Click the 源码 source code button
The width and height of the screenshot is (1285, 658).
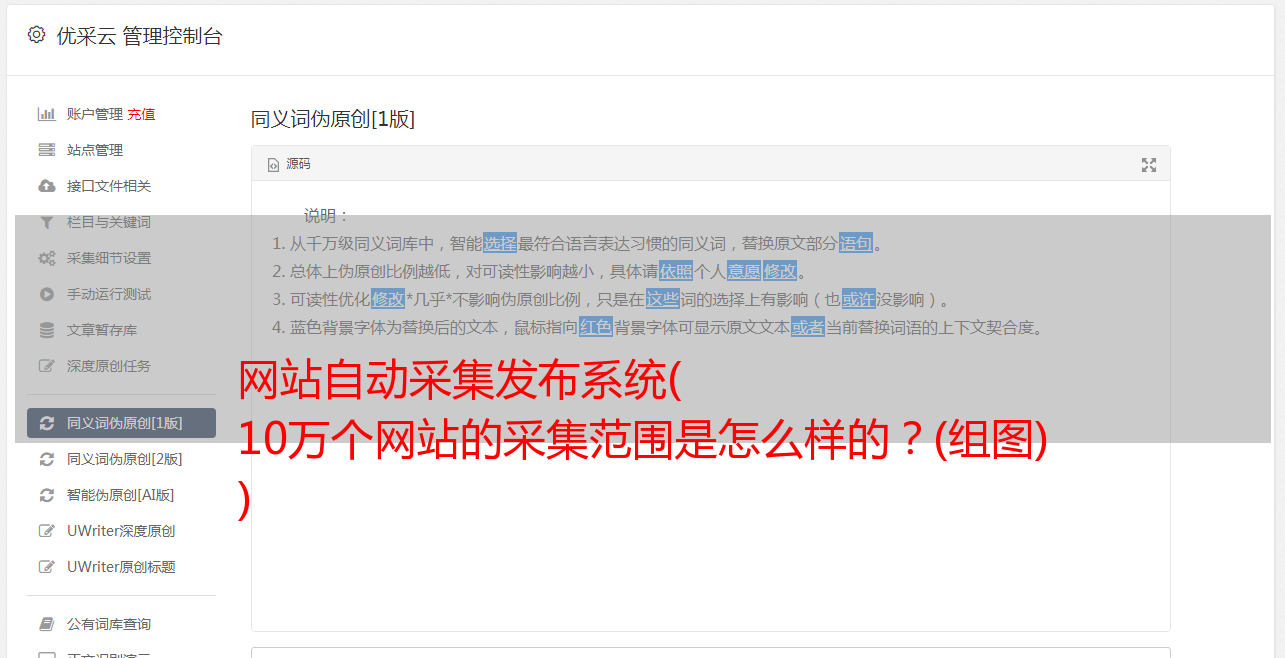coord(289,164)
